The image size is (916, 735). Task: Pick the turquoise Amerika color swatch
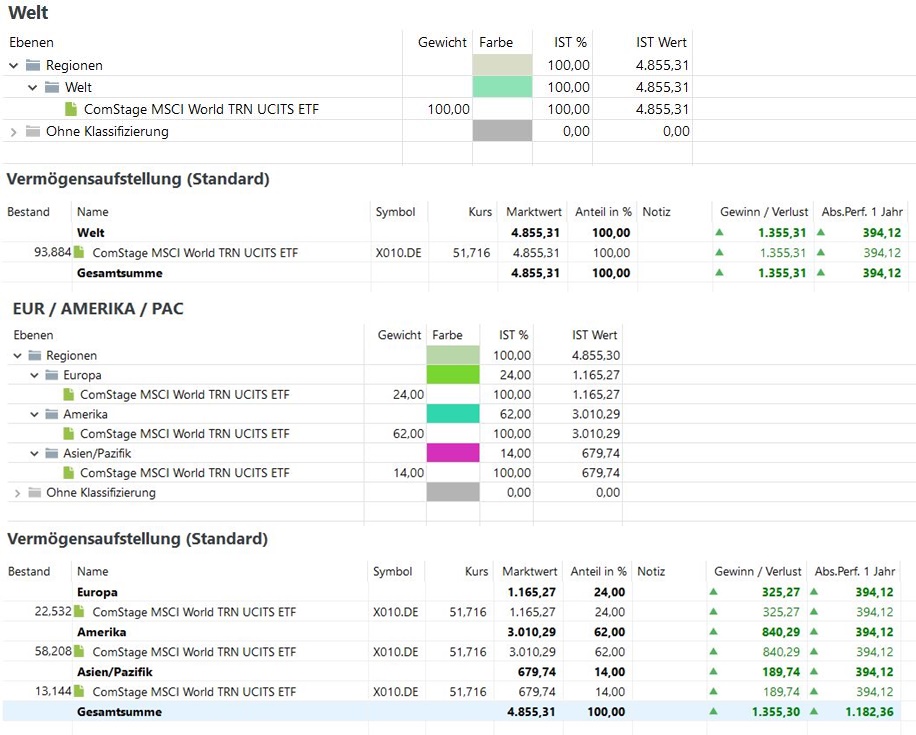coord(453,414)
